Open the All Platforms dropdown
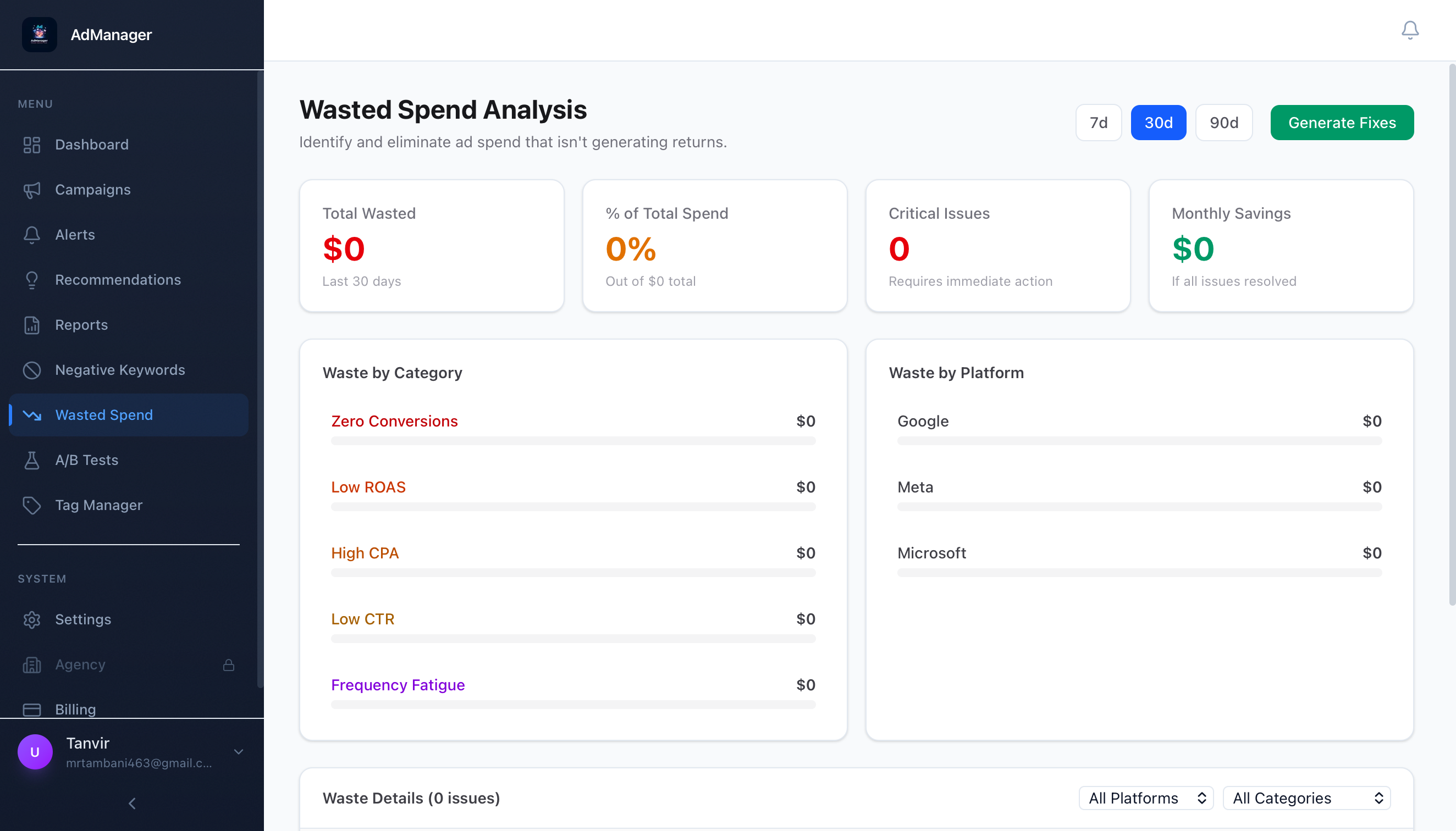The width and height of the screenshot is (1456, 831). (1145, 798)
